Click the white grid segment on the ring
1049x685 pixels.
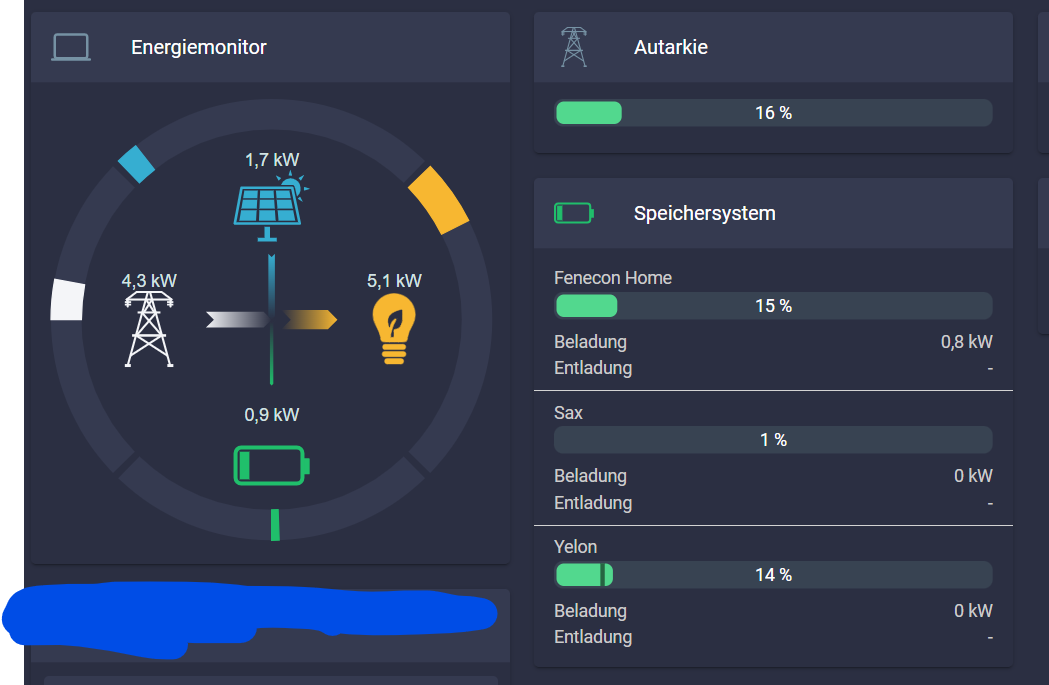(67, 300)
